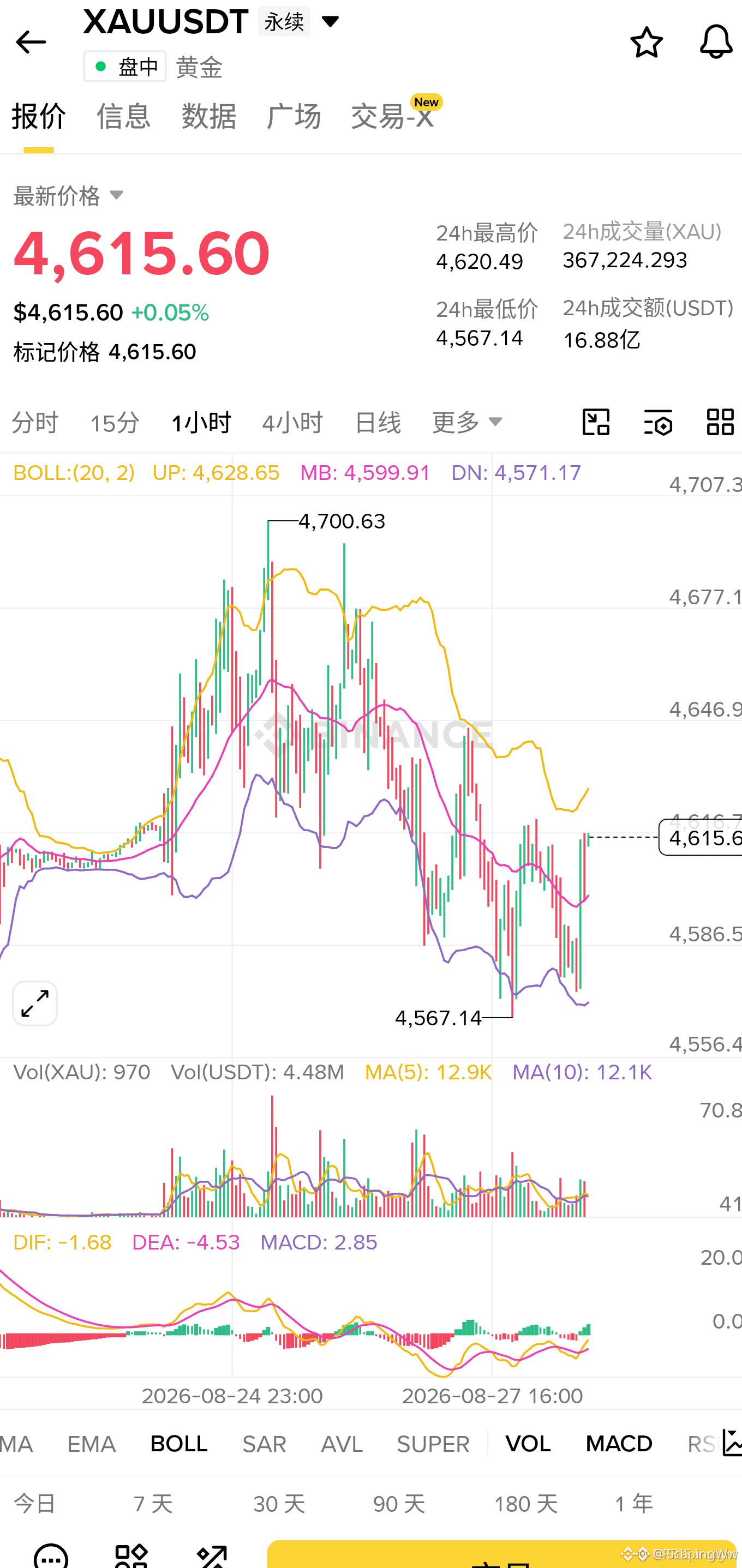Select the 15分 timeframe
The height and width of the screenshot is (1568, 742).
115,423
